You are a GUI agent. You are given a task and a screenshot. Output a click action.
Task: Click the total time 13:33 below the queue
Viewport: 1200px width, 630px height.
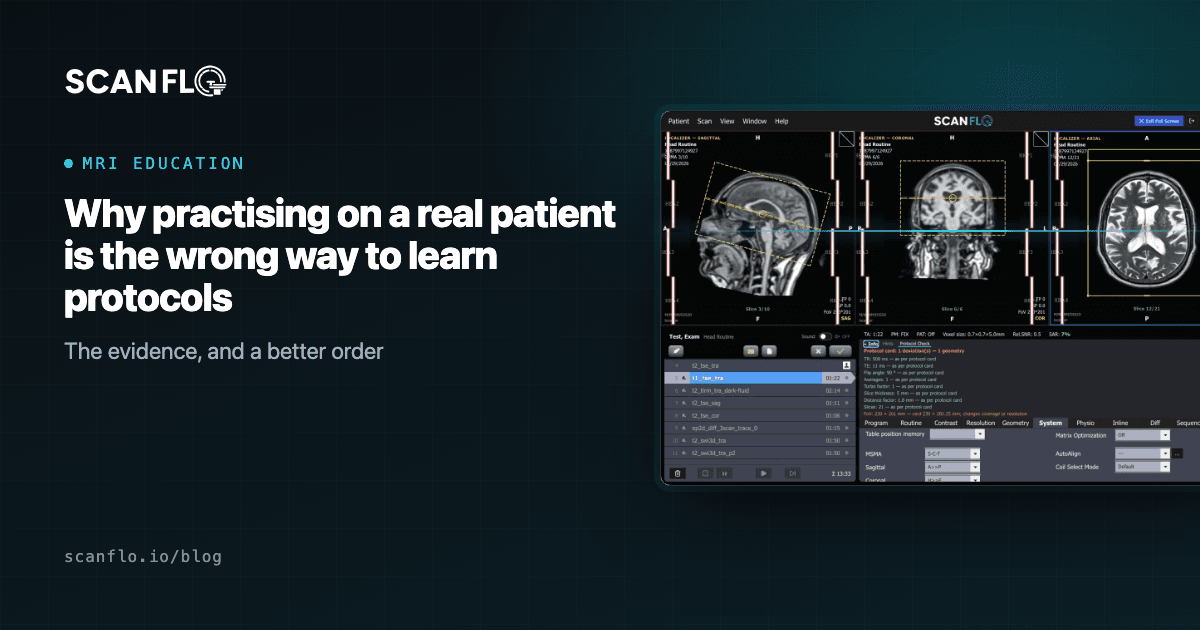(x=841, y=473)
